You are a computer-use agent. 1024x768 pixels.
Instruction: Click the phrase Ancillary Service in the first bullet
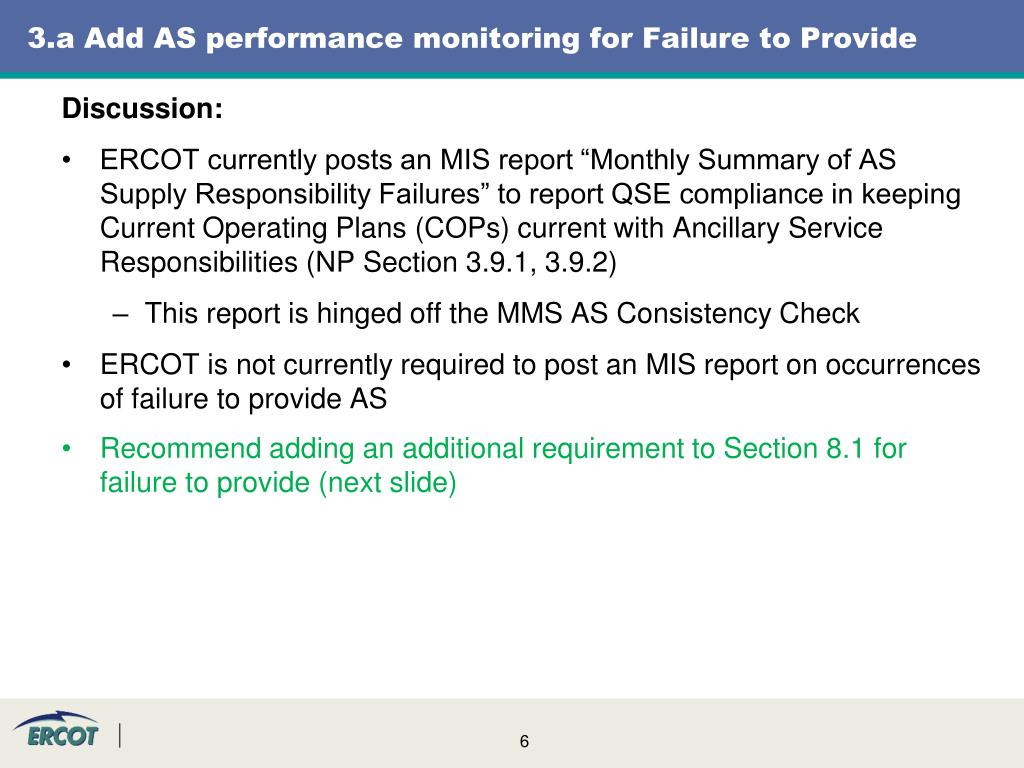(x=778, y=229)
